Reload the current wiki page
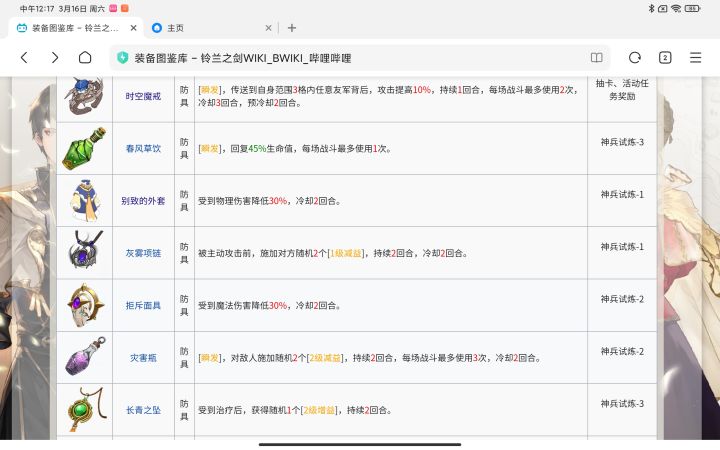720x450 pixels. (634, 58)
